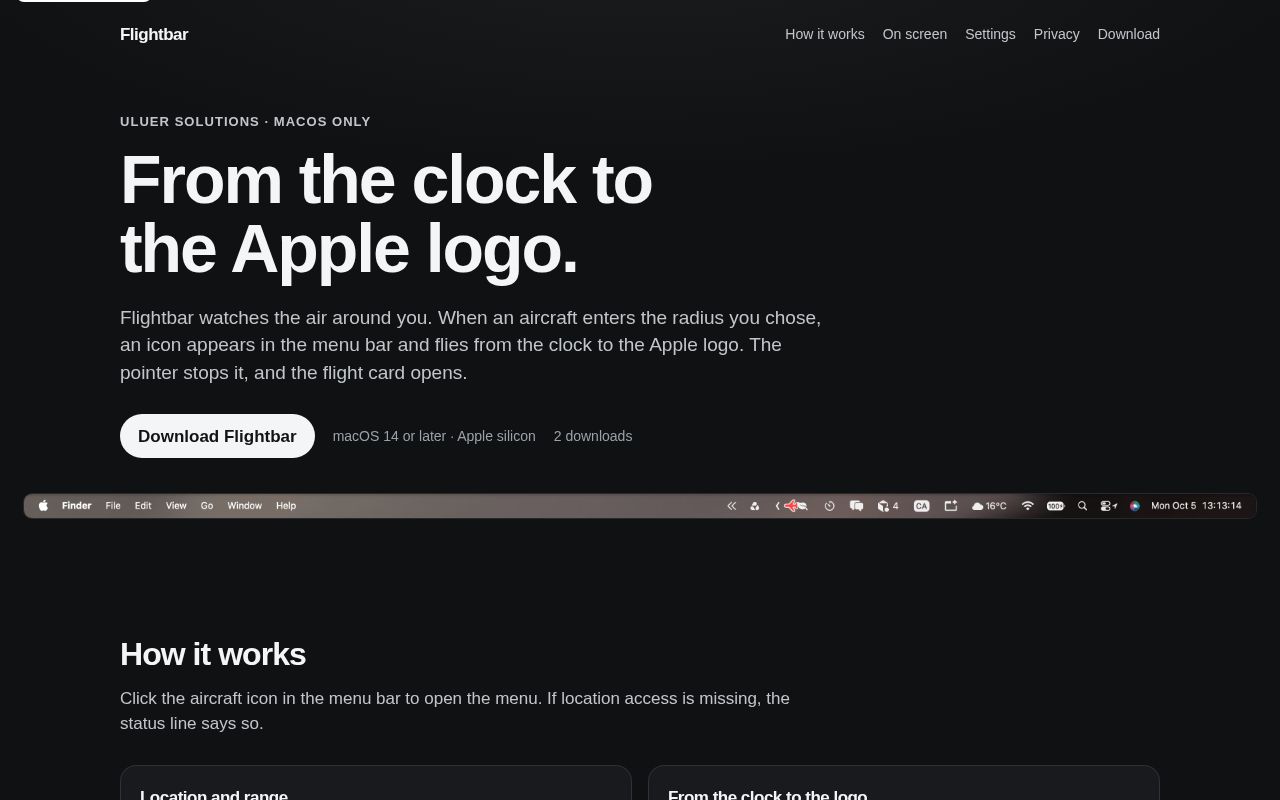Click the "How it works" section heading
The image size is (1280, 800).
point(213,654)
